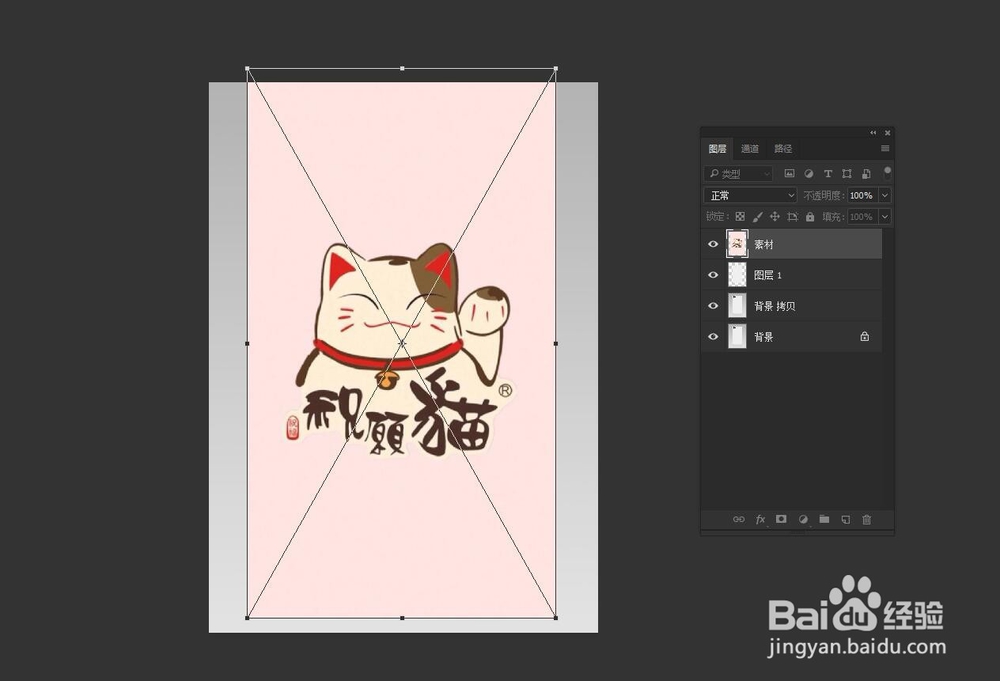The height and width of the screenshot is (681, 1000).
Task: Switch to the 通道 channels tab
Action: tap(750, 149)
